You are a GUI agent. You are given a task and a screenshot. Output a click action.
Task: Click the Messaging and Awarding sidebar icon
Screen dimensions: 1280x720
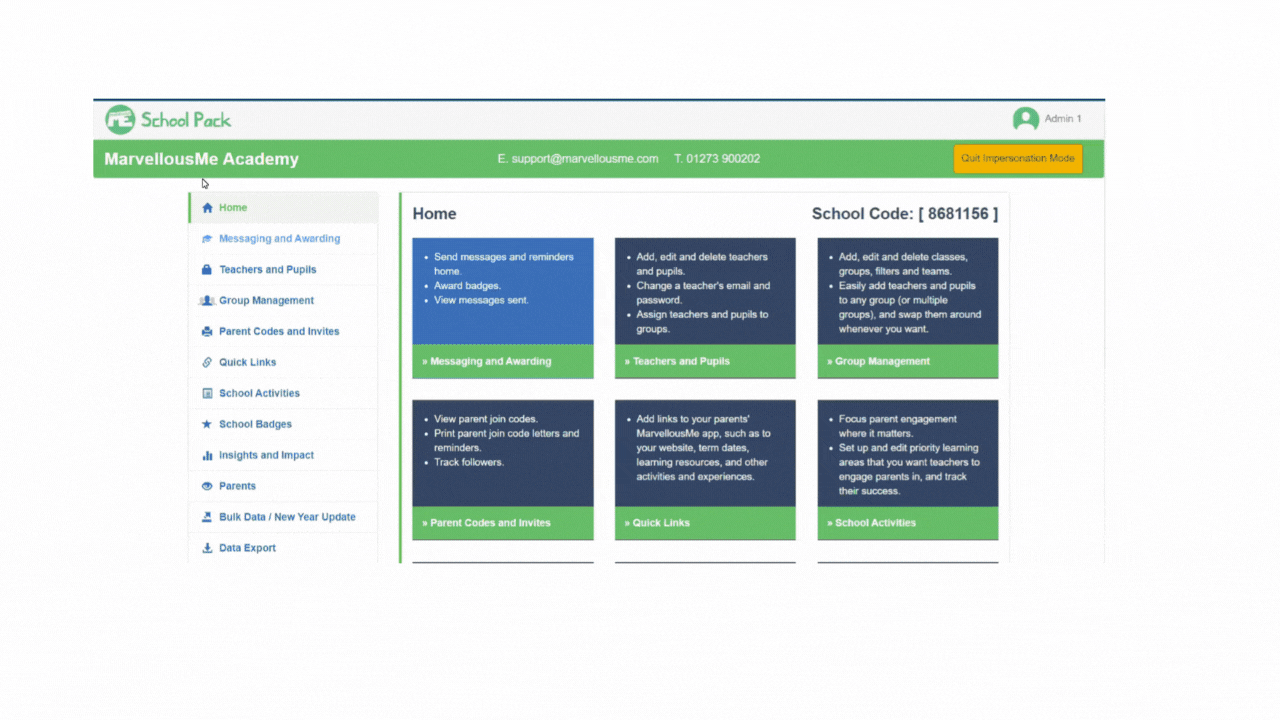207,239
